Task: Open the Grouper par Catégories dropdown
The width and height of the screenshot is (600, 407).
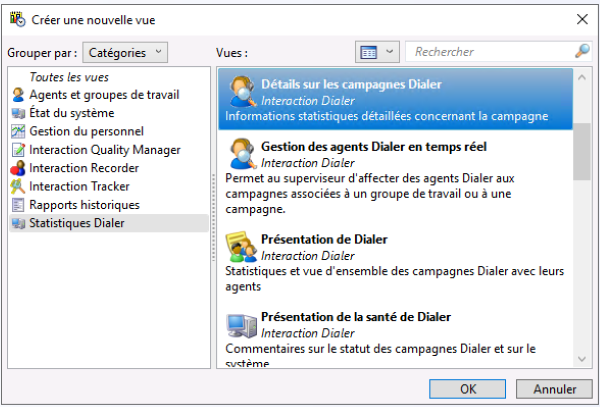Action: 125,52
